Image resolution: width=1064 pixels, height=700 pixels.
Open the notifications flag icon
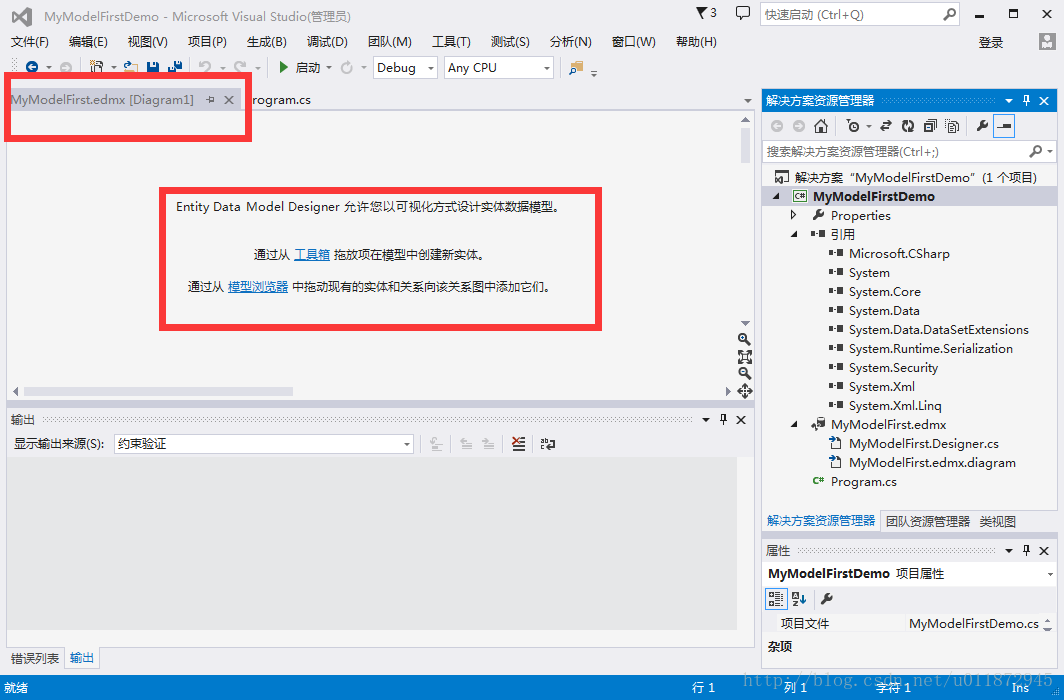click(706, 13)
